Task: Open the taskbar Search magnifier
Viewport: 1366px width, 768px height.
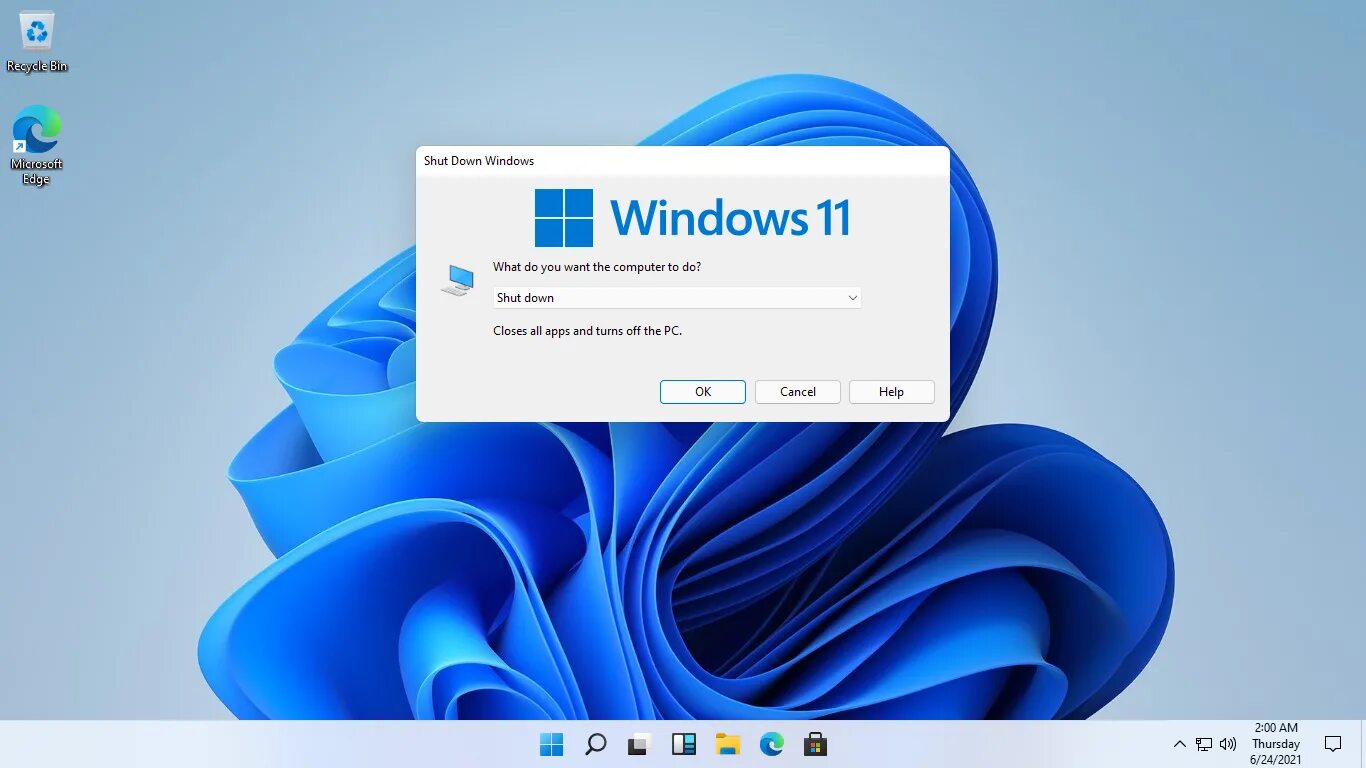Action: click(x=596, y=744)
